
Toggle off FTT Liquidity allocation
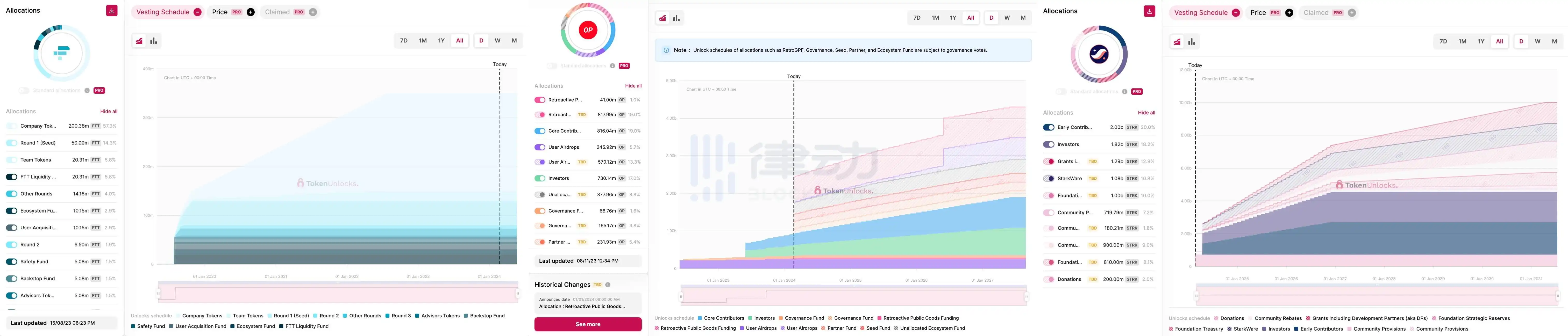click(x=12, y=177)
